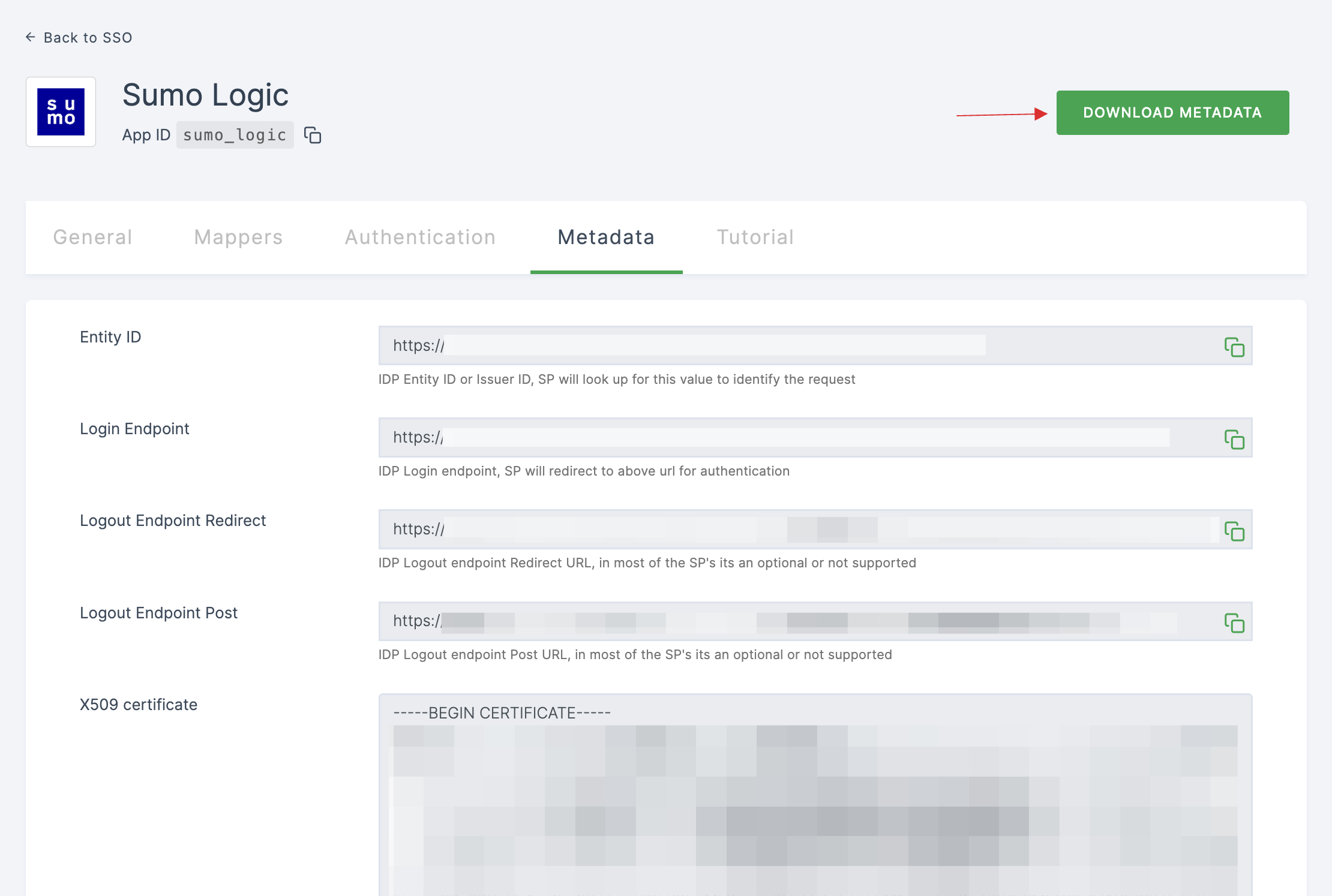Switch to the General tab
Viewport: 1332px width, 896px height.
[x=93, y=237]
